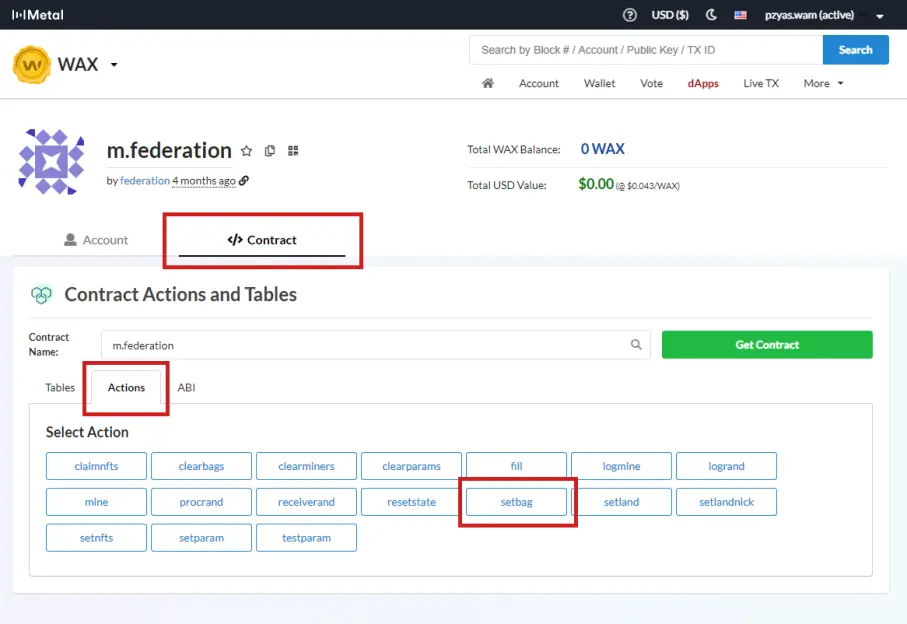
Task: Click the WAX coin logo
Action: [x=32, y=64]
